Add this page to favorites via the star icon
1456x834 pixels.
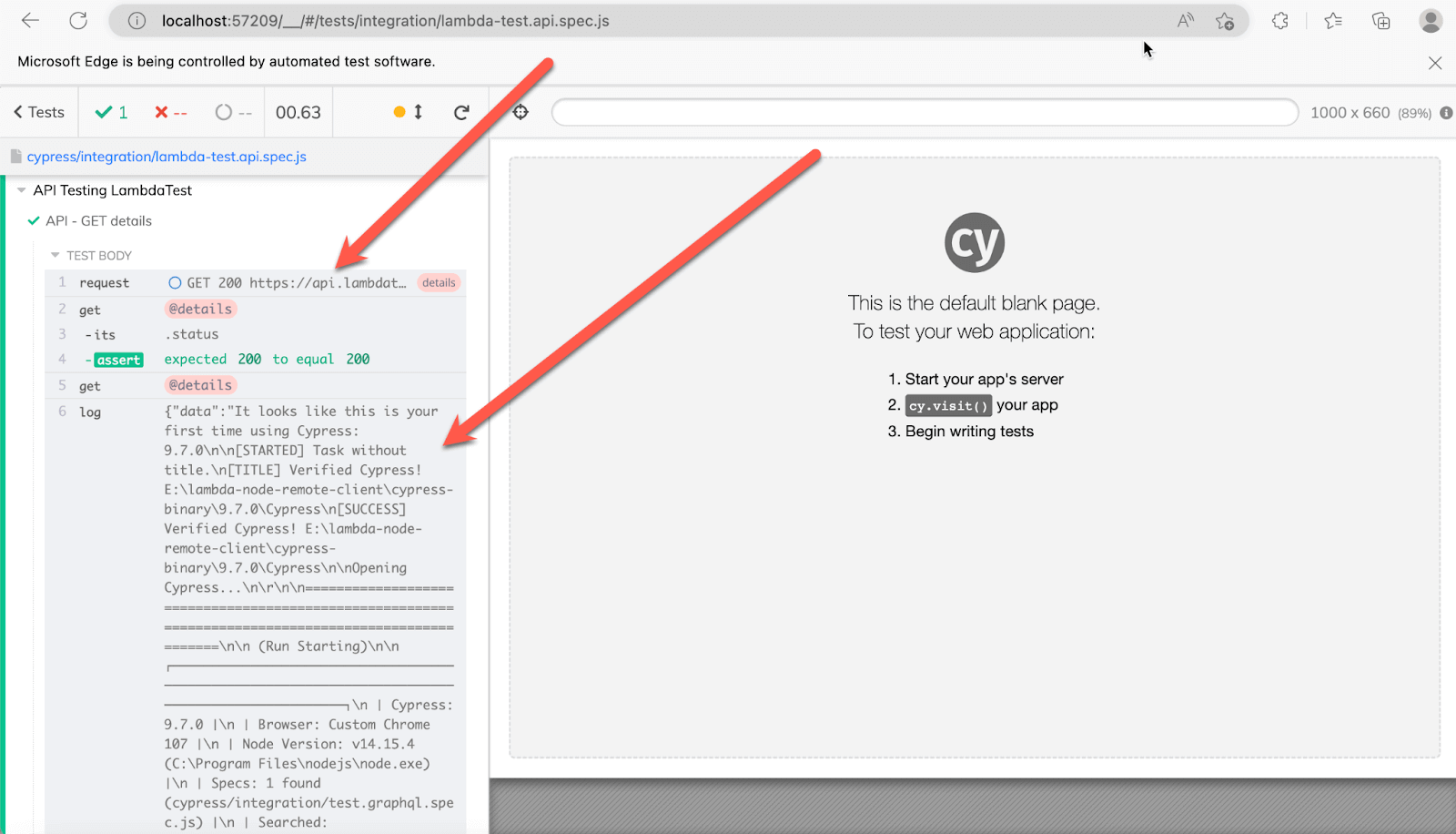pyautogui.click(x=1225, y=20)
